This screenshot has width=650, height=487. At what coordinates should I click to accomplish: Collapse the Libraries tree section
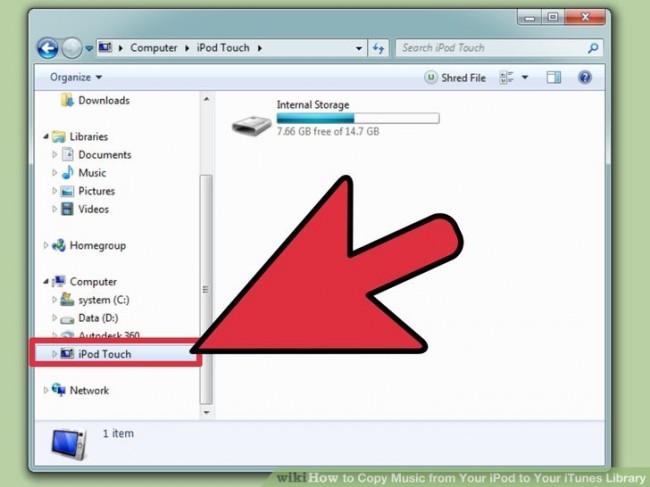coord(46,137)
